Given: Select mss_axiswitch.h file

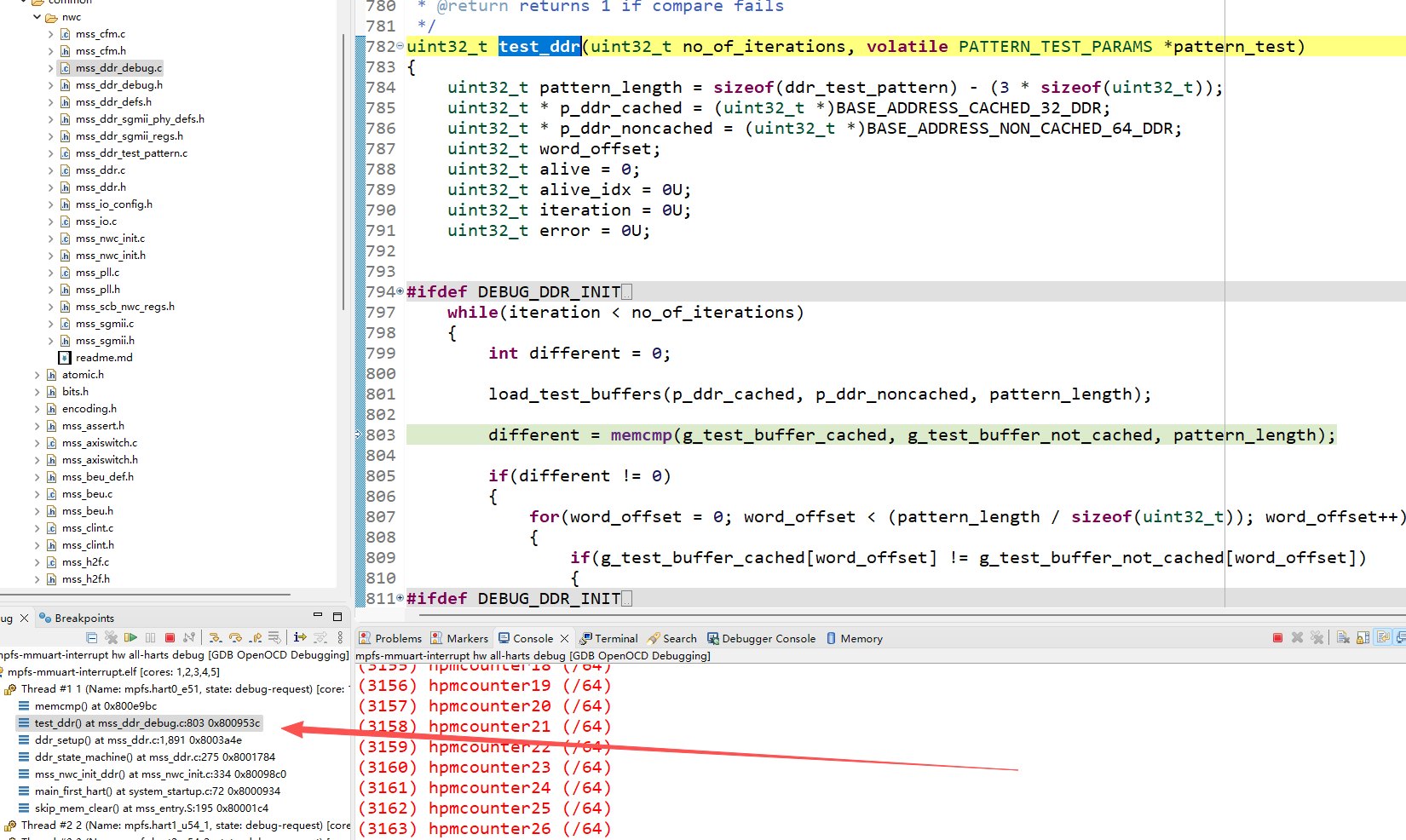Looking at the screenshot, I should [x=100, y=460].
